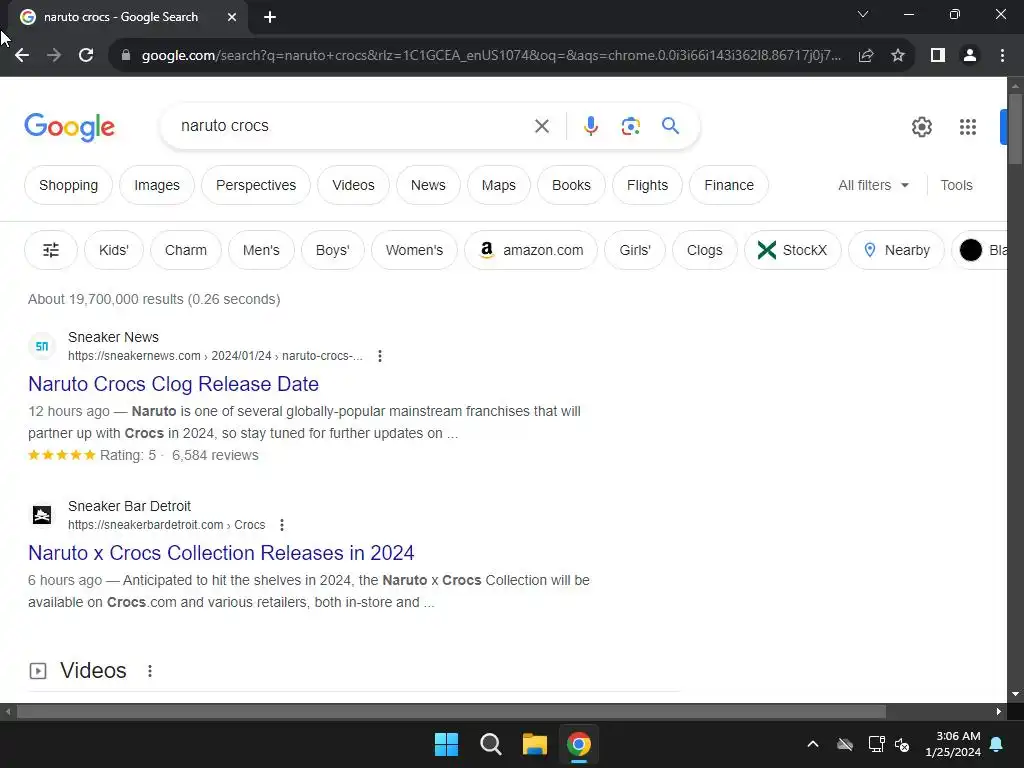The height and width of the screenshot is (768, 1024).
Task: Open the filter sliders chip
Action: click(x=51, y=250)
